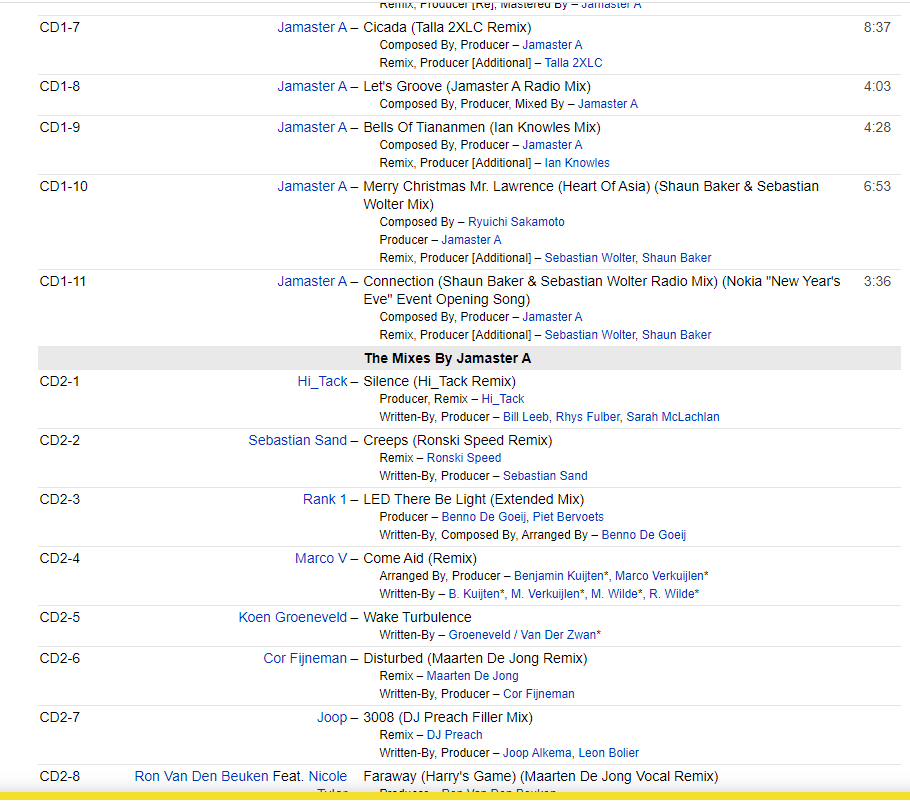Open Ron Van Den Beuken artist link on CD2-8

coord(201,777)
